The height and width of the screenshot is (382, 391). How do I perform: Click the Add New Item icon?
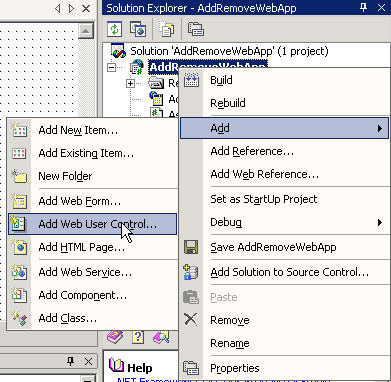[19, 130]
